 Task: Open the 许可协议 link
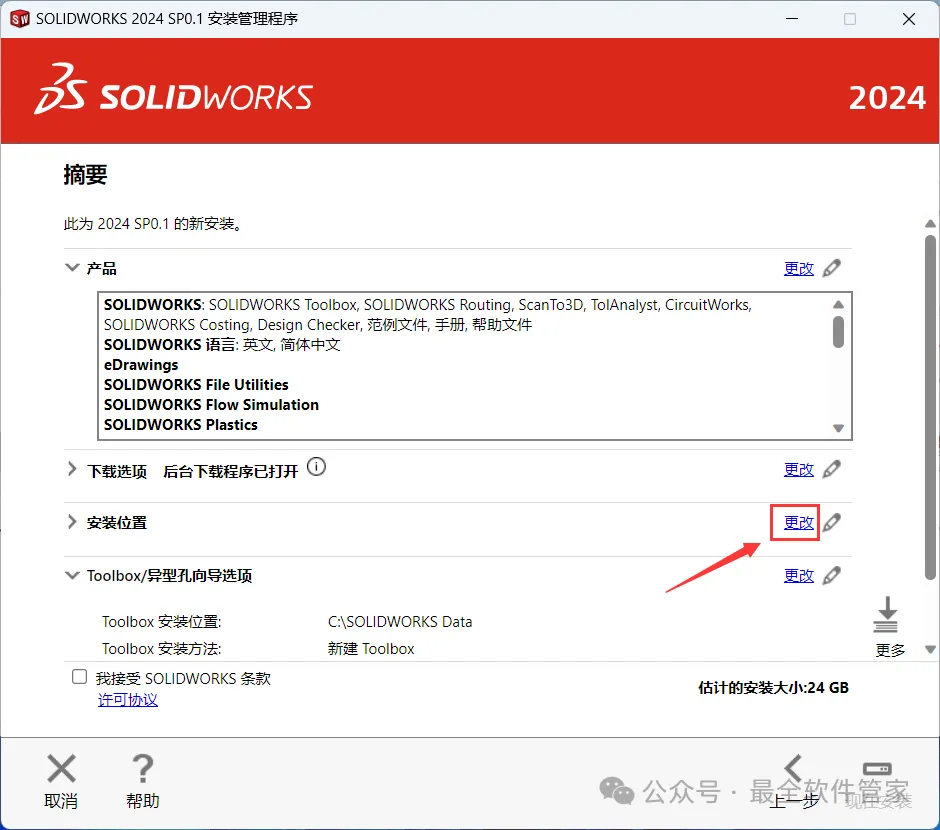click(x=128, y=700)
